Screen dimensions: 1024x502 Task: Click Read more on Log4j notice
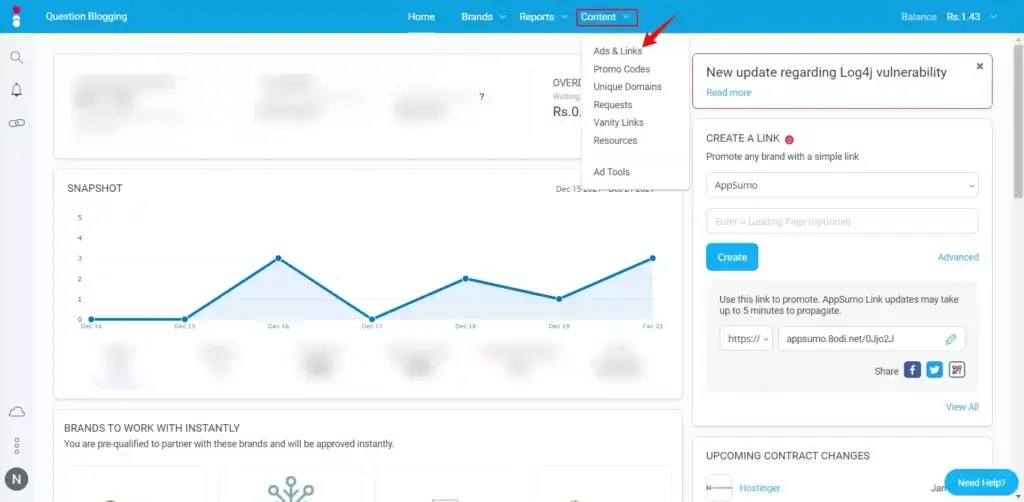[728, 93]
